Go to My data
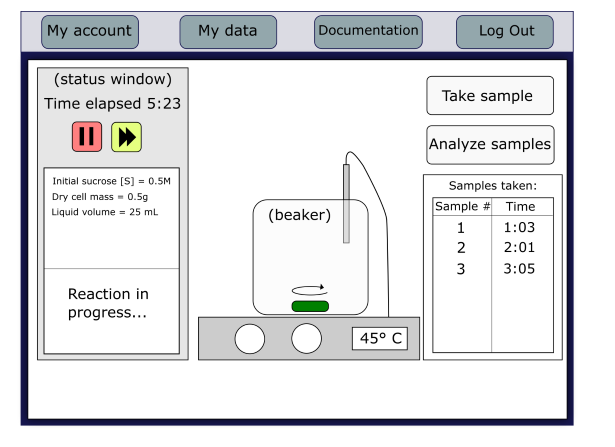Screen dimensions: 615x447 coord(227,31)
